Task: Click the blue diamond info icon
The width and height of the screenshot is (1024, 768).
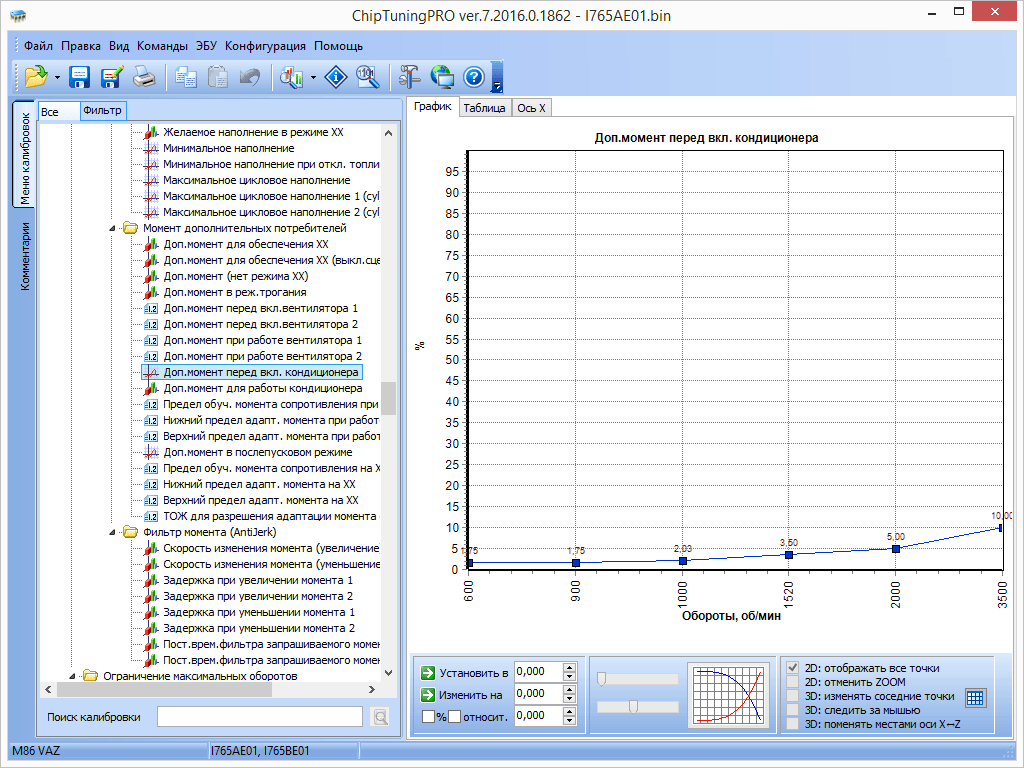Action: (336, 77)
